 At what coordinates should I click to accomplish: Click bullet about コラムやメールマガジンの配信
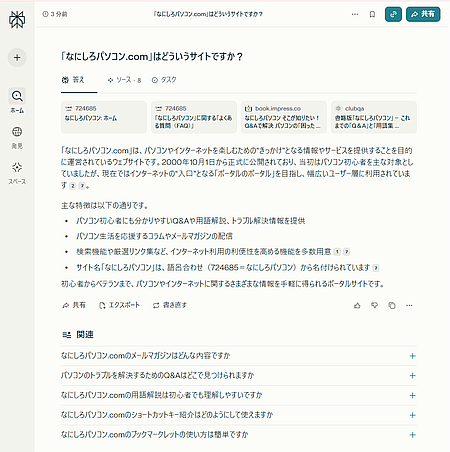[154, 236]
